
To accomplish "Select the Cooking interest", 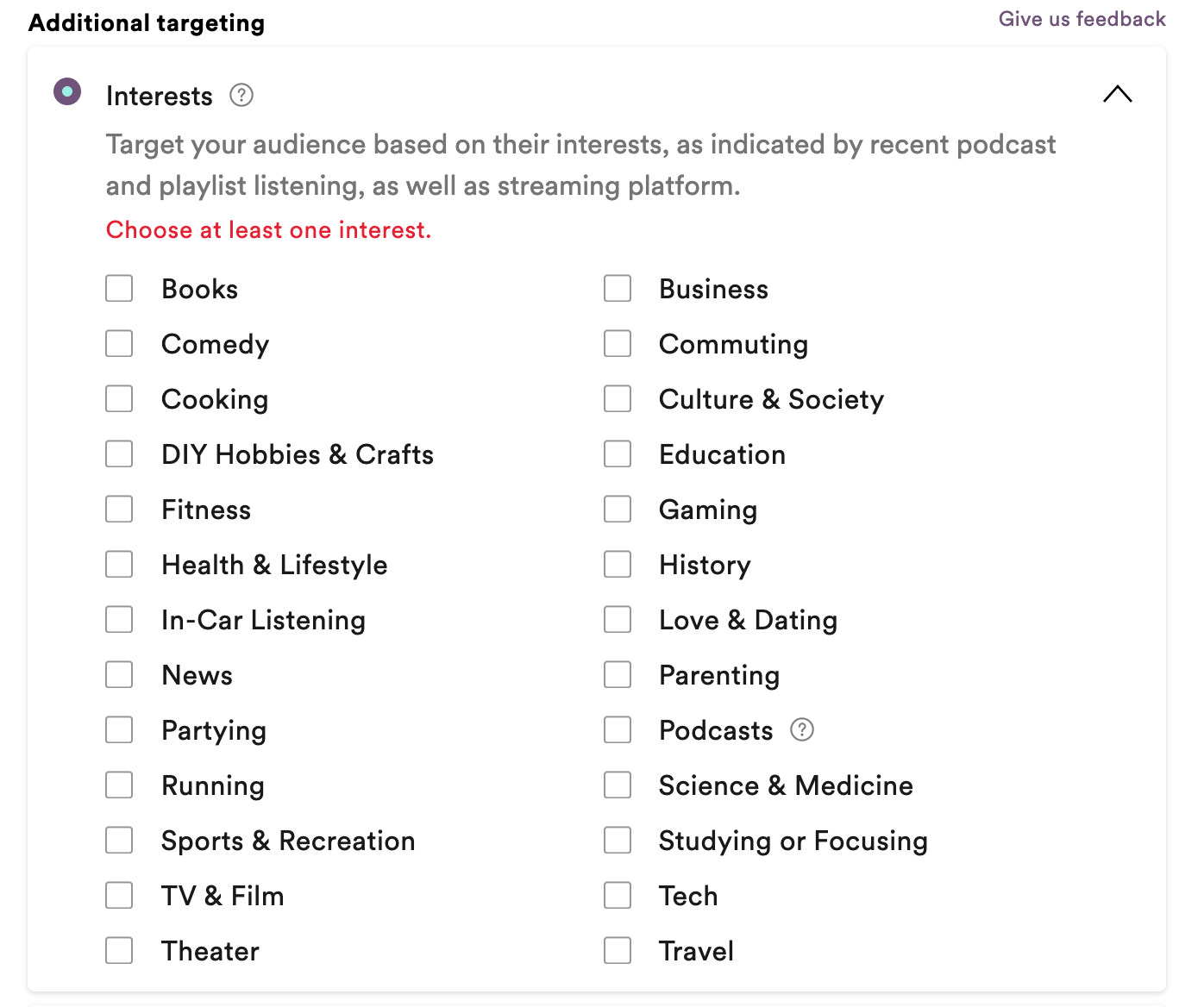I will coord(119,398).
